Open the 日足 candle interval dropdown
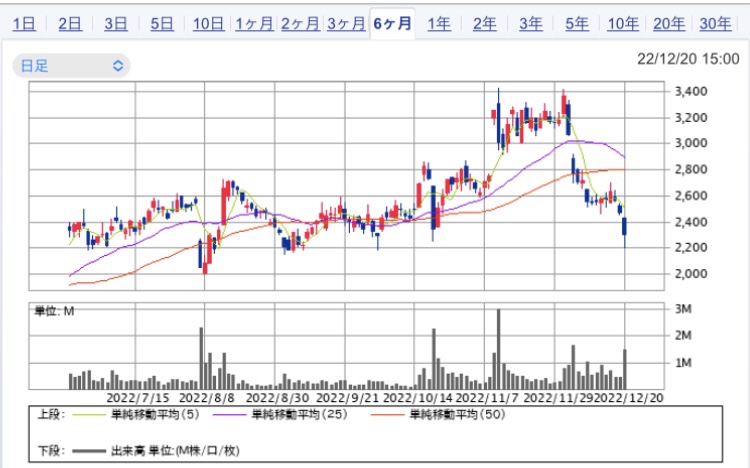The width and height of the screenshot is (750, 468). click(71, 66)
